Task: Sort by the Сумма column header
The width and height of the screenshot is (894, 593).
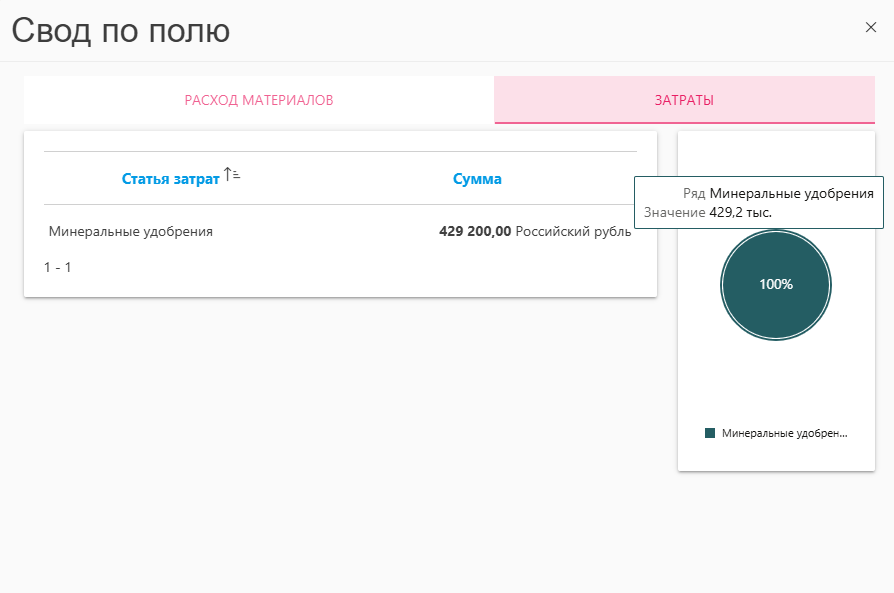Action: [477, 179]
